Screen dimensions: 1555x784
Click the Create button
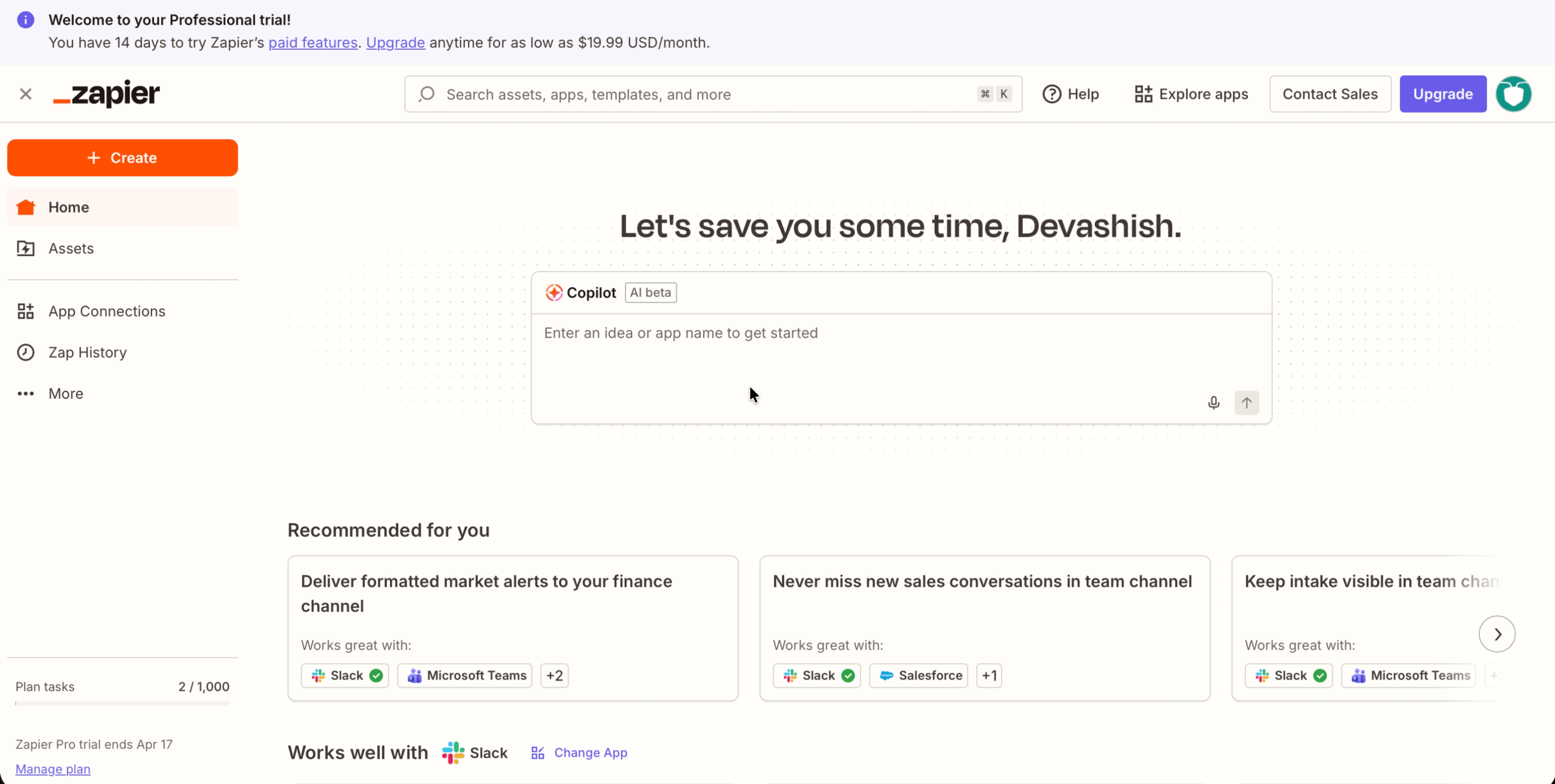(122, 158)
